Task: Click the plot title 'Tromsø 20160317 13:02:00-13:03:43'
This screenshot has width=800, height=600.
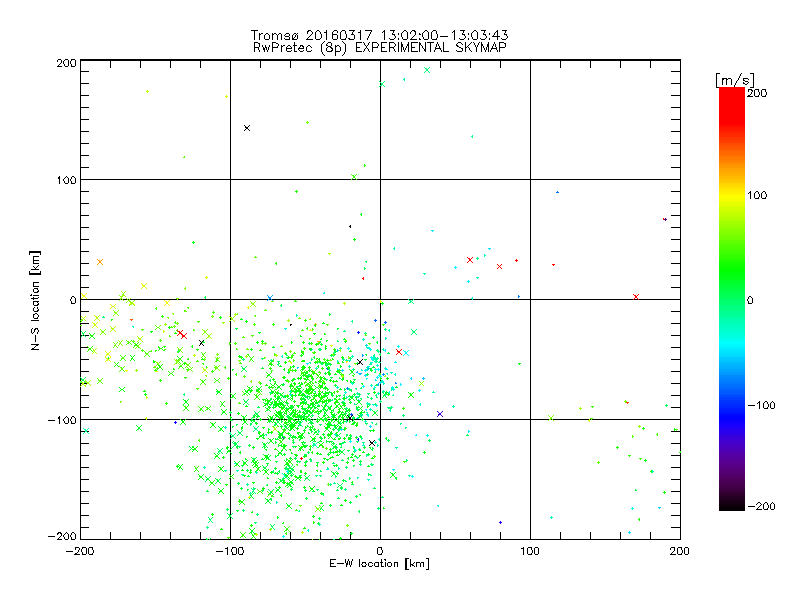Action: (379, 35)
